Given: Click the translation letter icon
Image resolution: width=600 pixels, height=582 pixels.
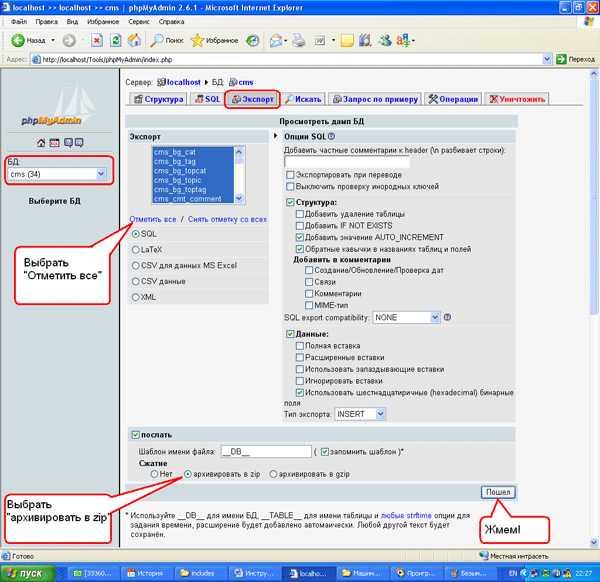Looking at the screenshot, I should click(x=403, y=40).
